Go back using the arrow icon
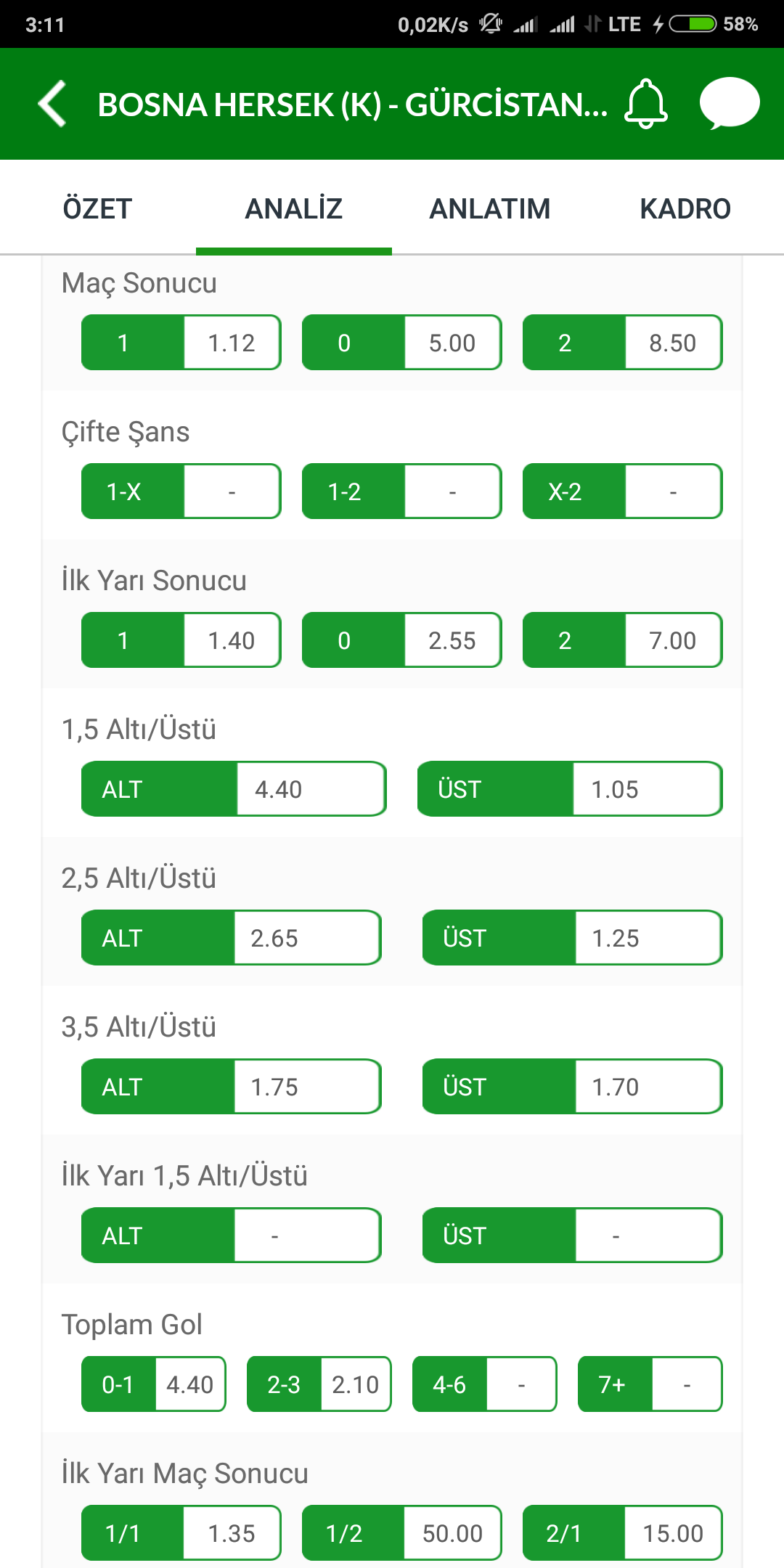784x1568 pixels. click(52, 104)
